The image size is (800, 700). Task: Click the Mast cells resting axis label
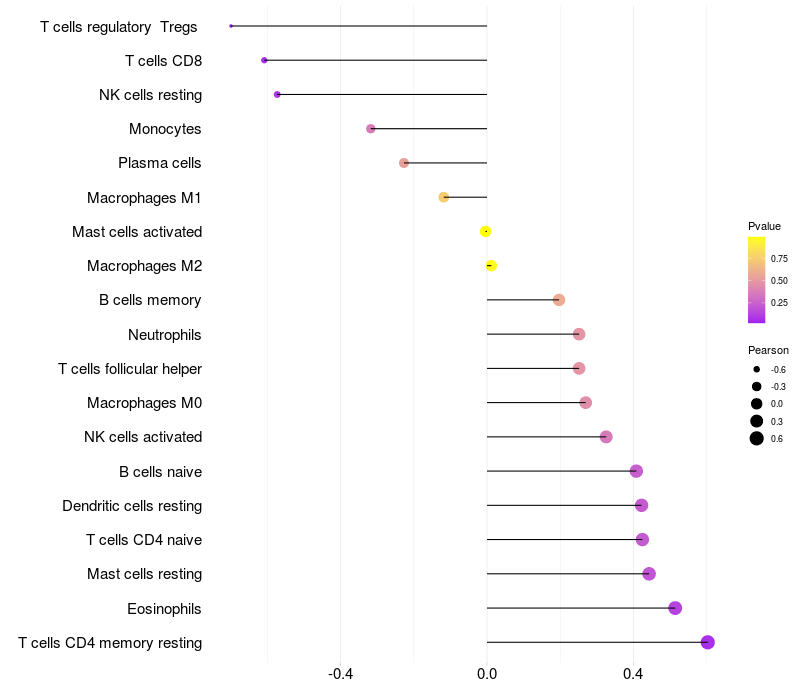point(145,574)
